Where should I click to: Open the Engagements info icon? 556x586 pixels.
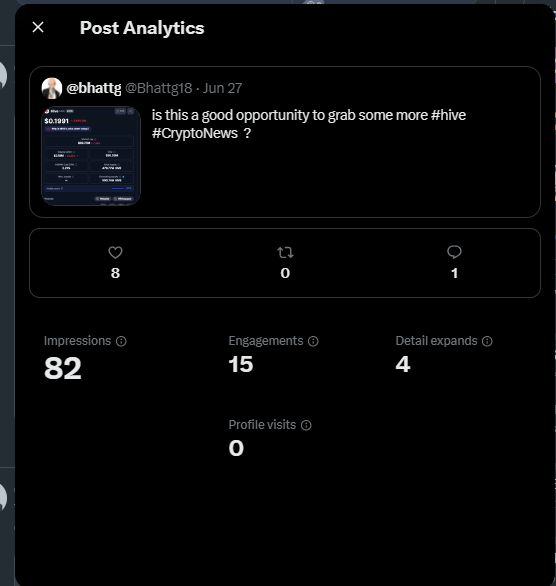point(313,341)
